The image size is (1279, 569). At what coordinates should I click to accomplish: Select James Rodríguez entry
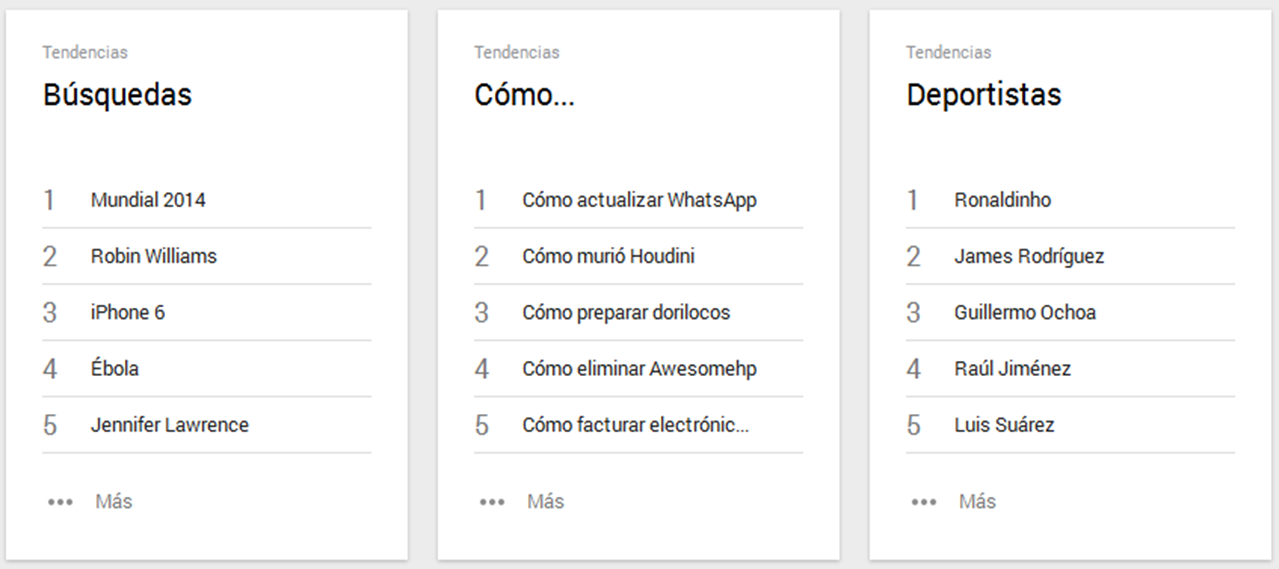click(1029, 256)
